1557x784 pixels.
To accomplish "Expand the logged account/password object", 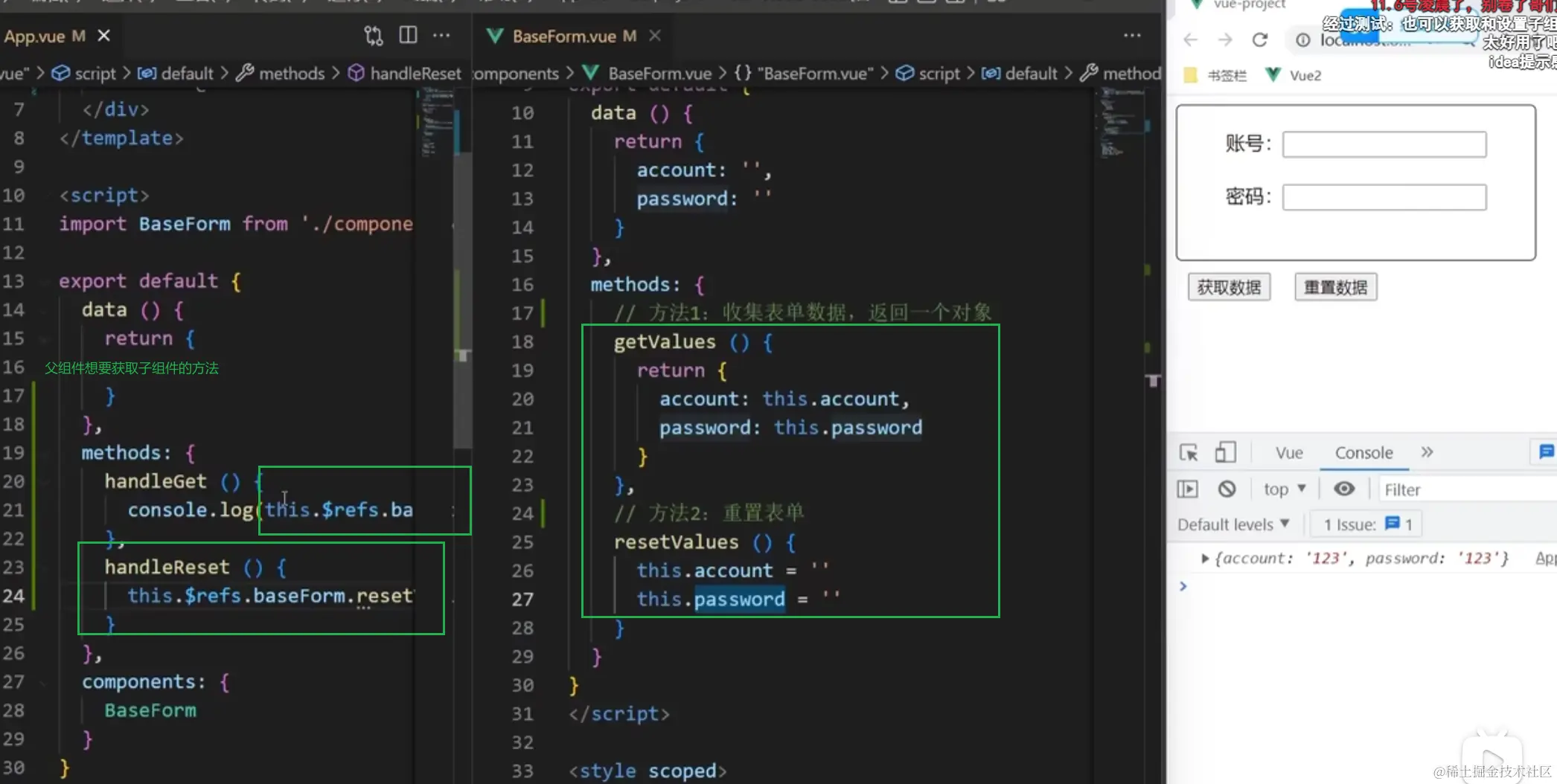I will click(x=1205, y=558).
